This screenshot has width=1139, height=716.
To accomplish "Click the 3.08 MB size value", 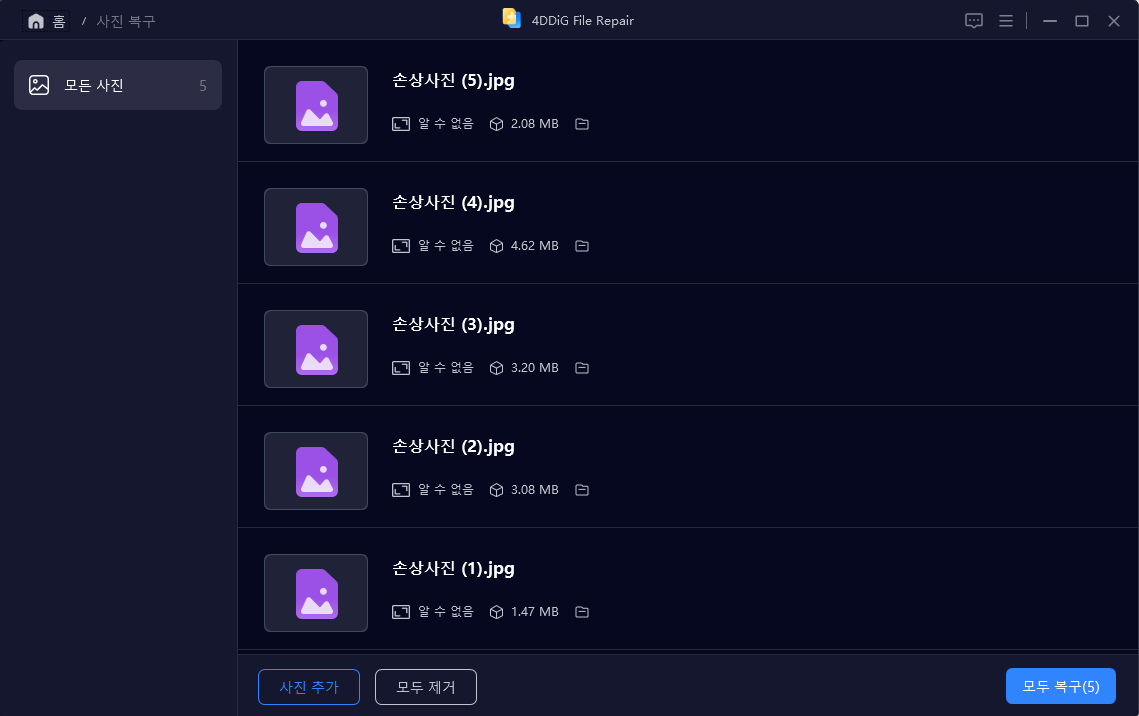I will click(x=535, y=490).
